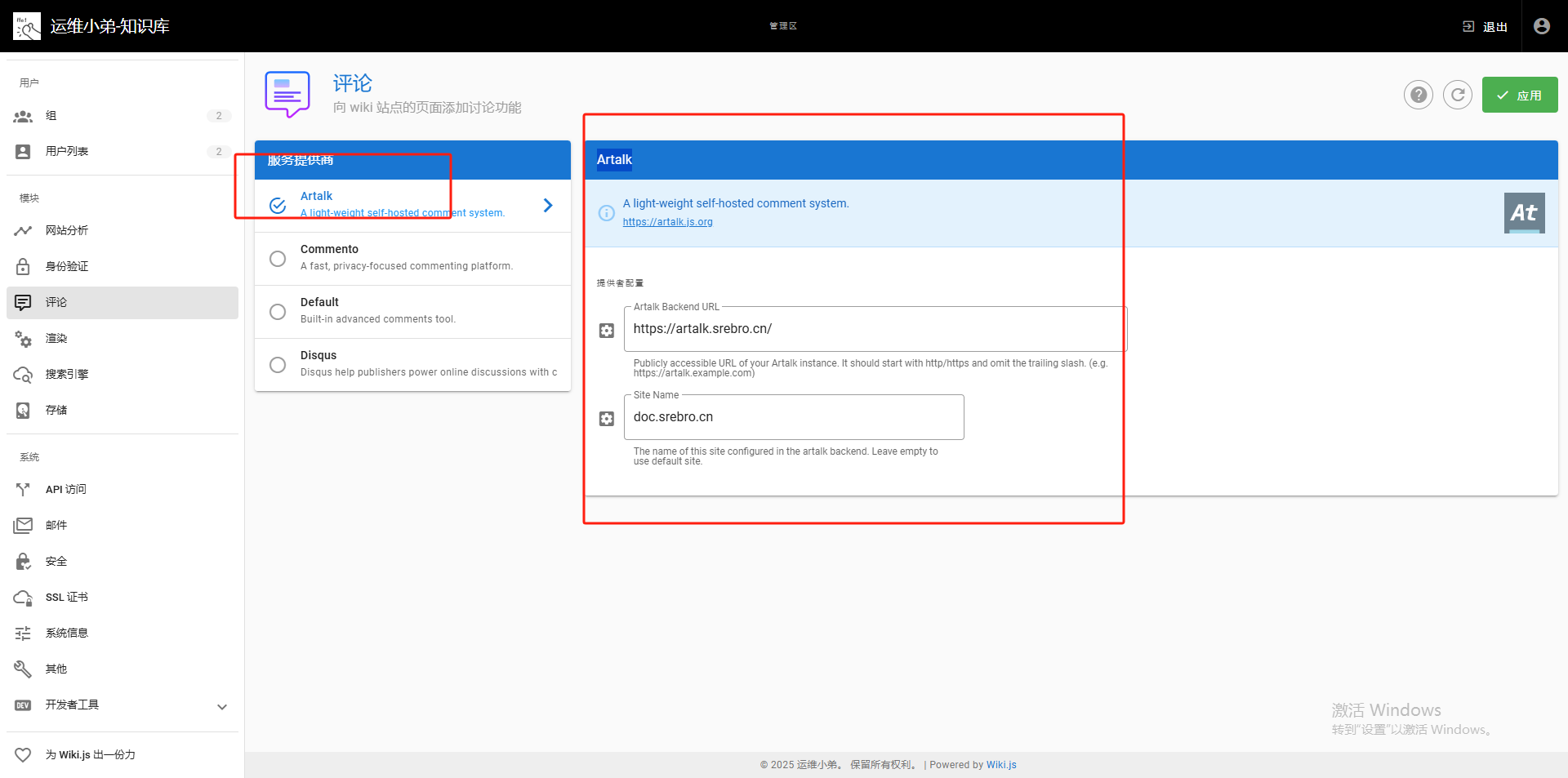The image size is (1568, 778).
Task: Click the 评论 sidebar comment icon
Action: pyautogui.click(x=23, y=303)
